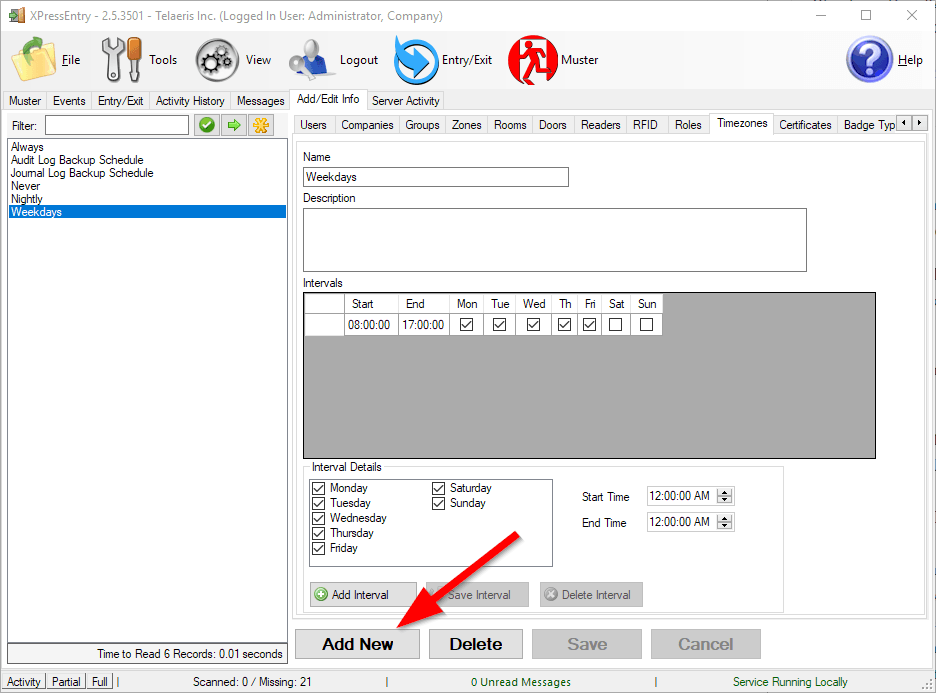Click the Add New button

pos(357,644)
